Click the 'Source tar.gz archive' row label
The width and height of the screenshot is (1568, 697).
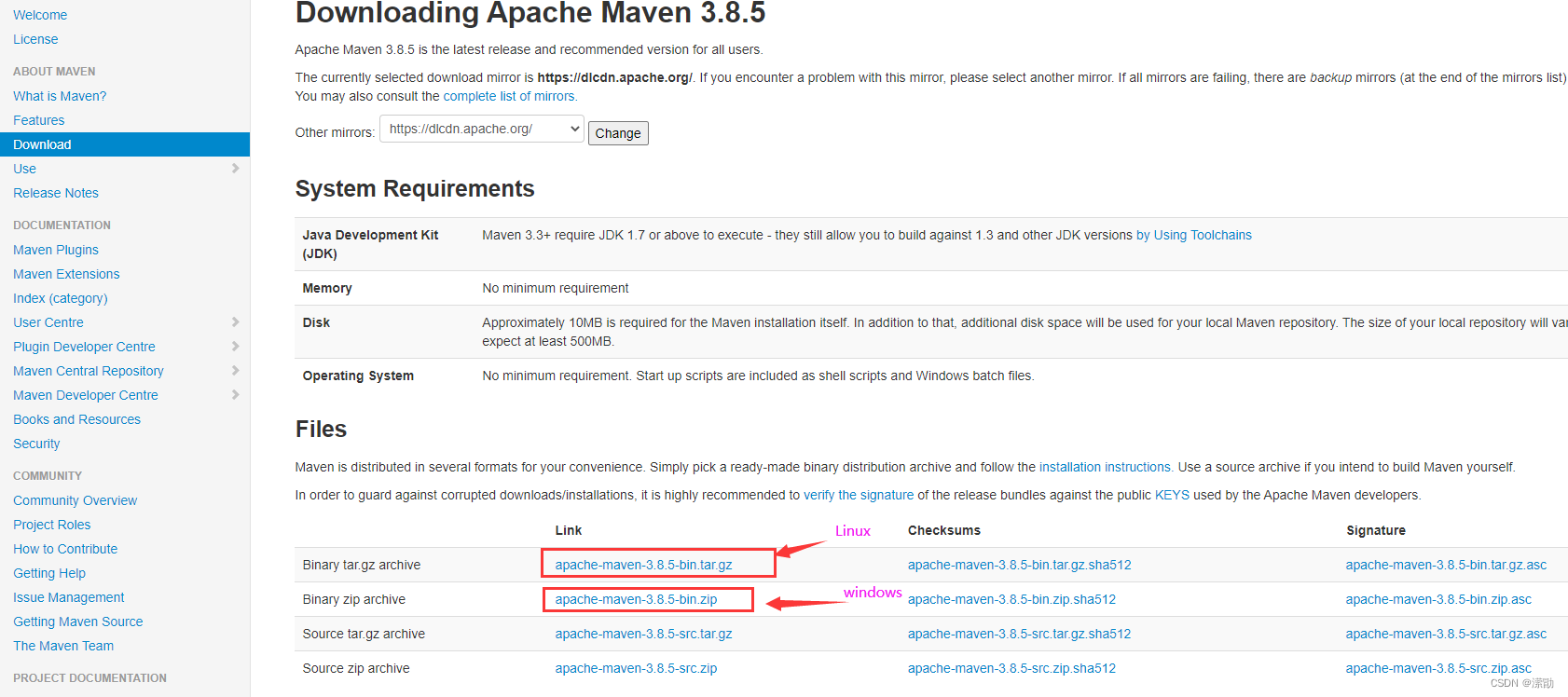pyautogui.click(x=364, y=634)
